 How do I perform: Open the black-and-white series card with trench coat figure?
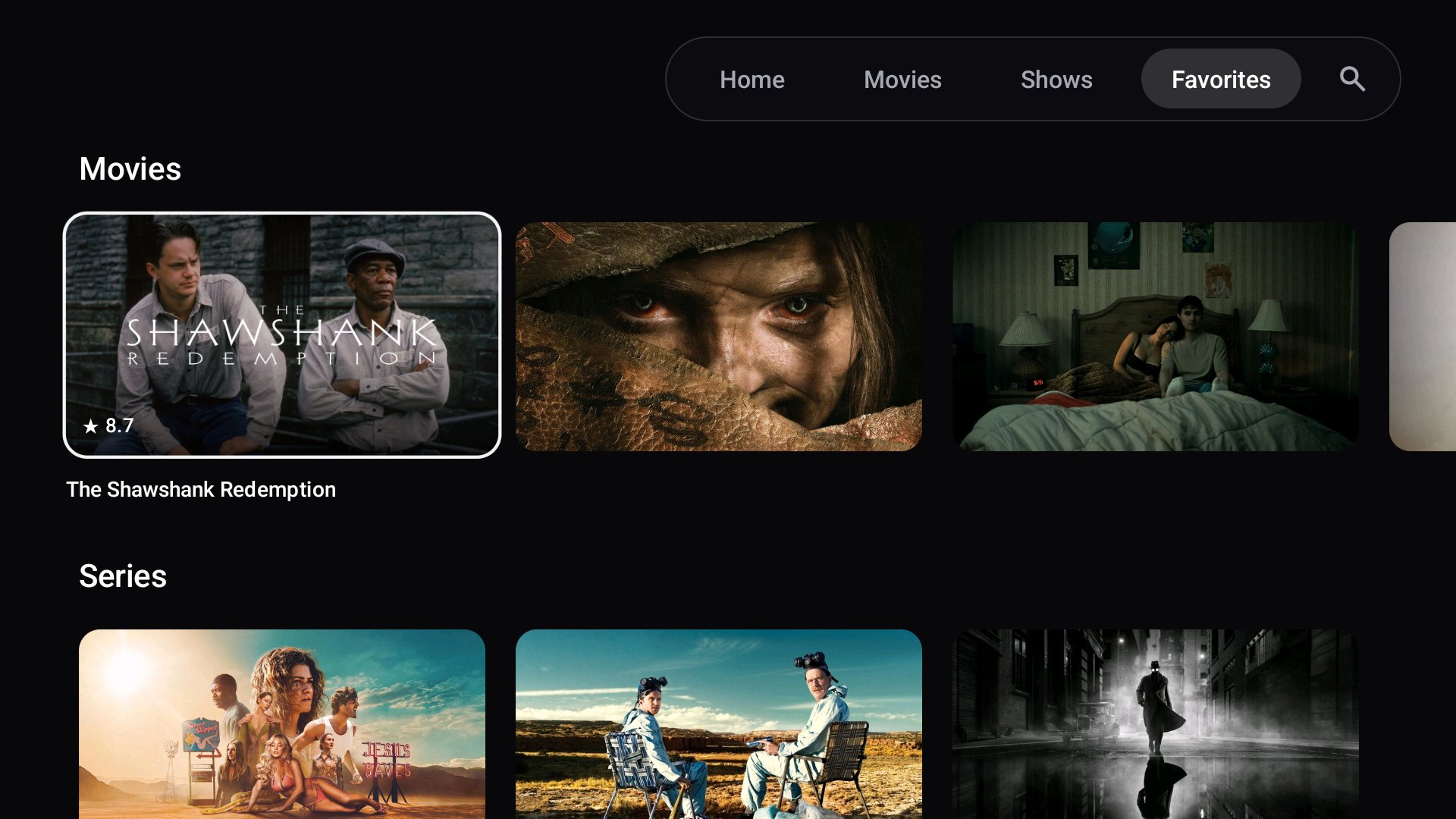click(x=1156, y=724)
